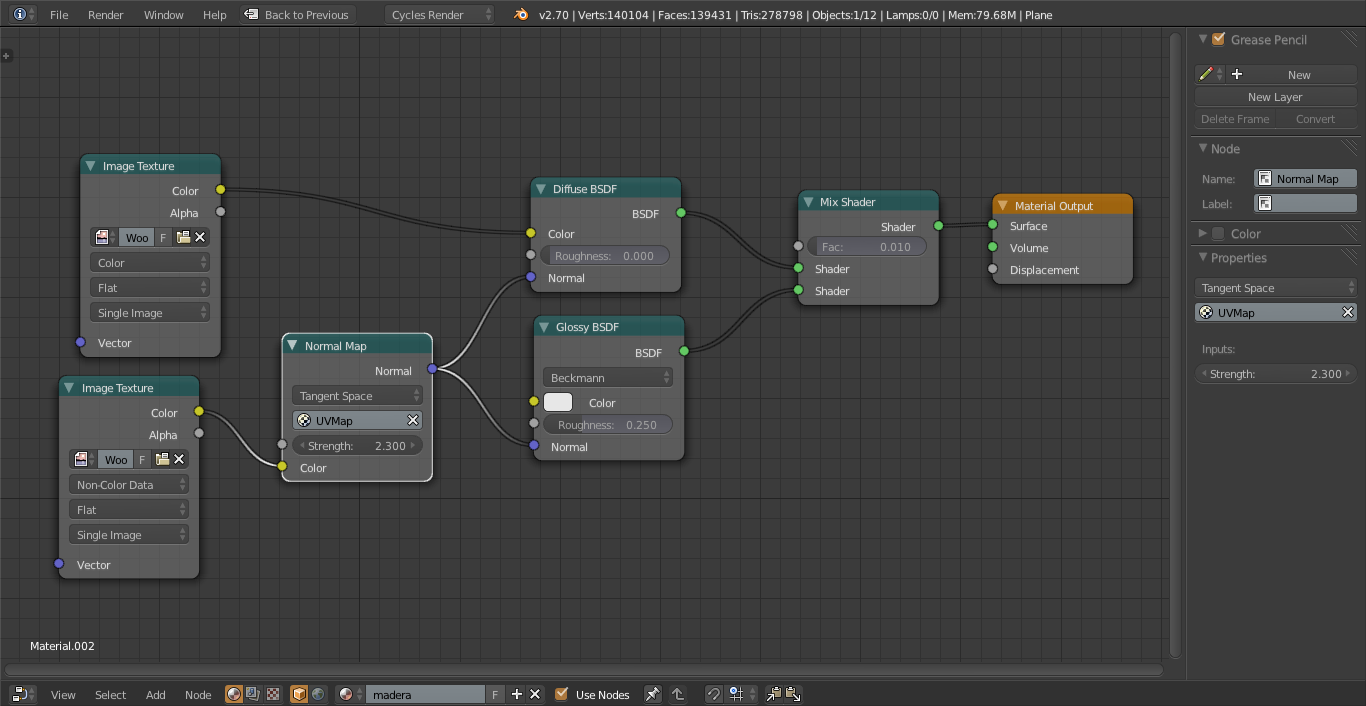Toggle the Use Nodes checkbox

point(561,694)
